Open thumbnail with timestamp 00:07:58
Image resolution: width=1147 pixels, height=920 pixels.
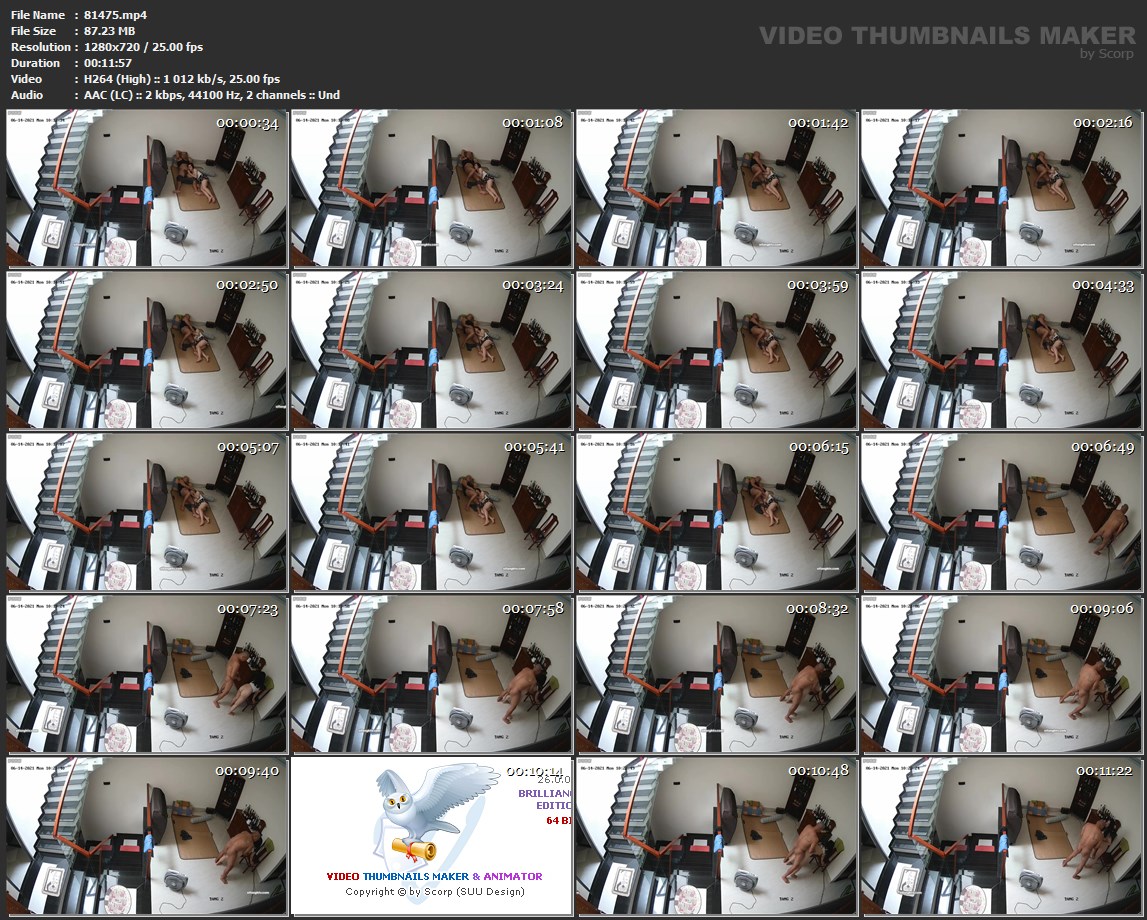pos(432,674)
